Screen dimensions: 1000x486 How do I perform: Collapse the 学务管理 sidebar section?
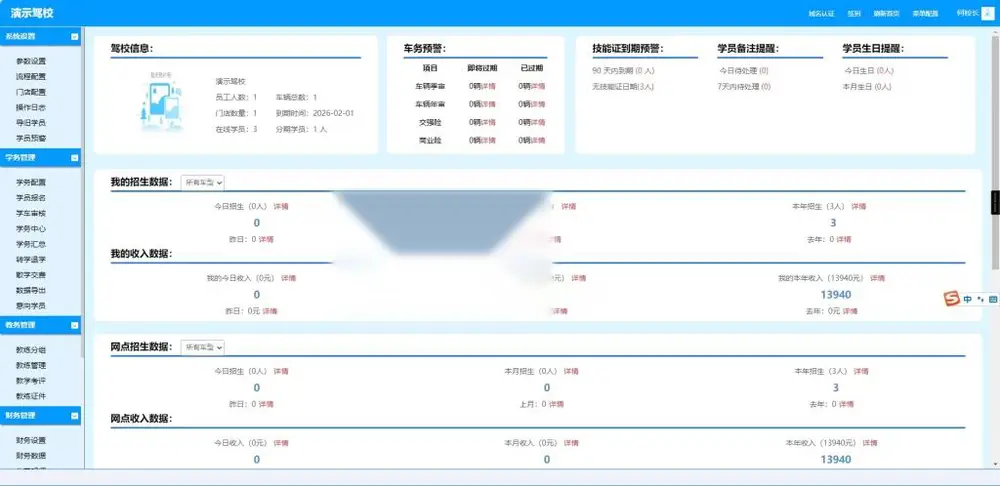point(75,158)
